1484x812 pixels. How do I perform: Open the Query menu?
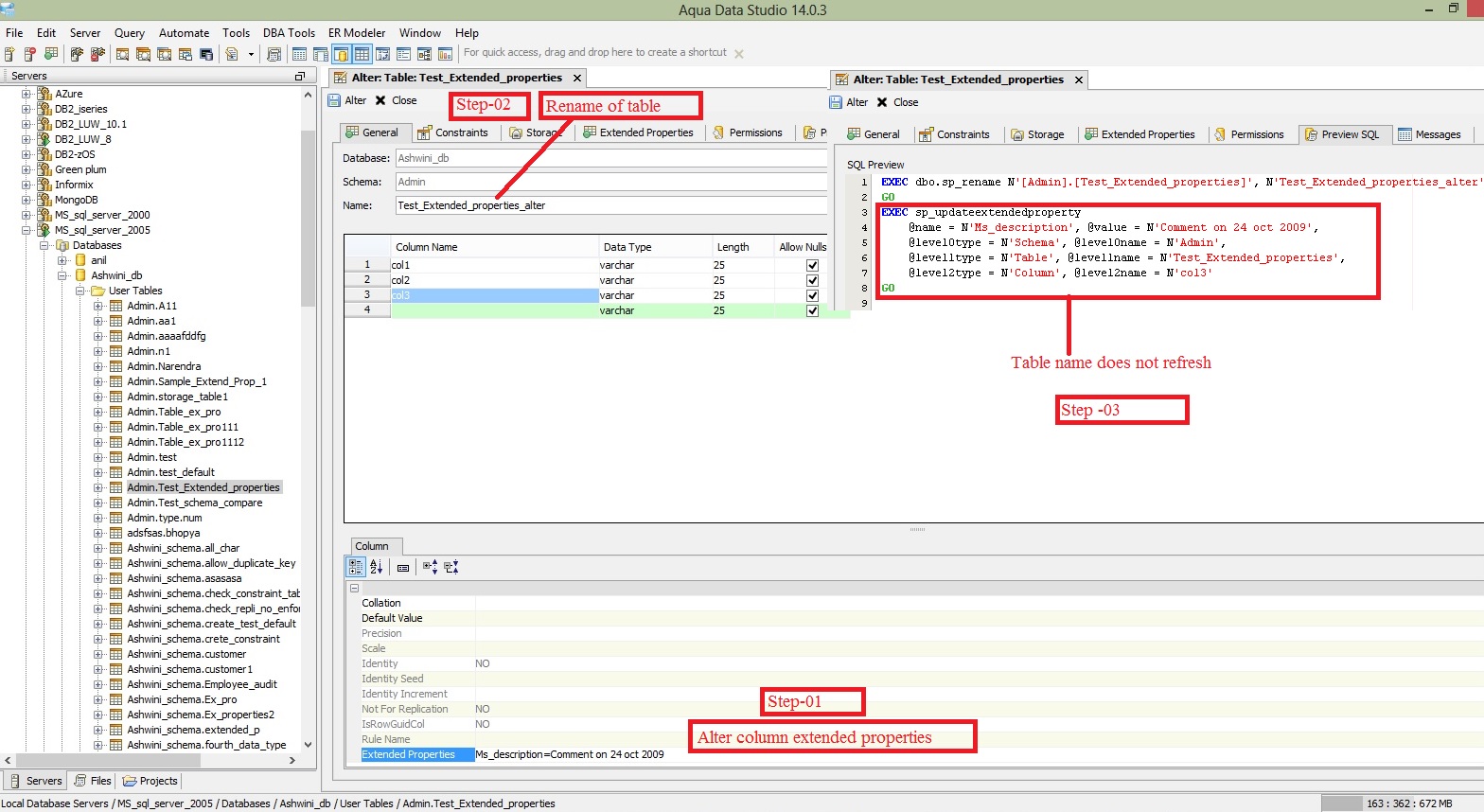point(130,32)
